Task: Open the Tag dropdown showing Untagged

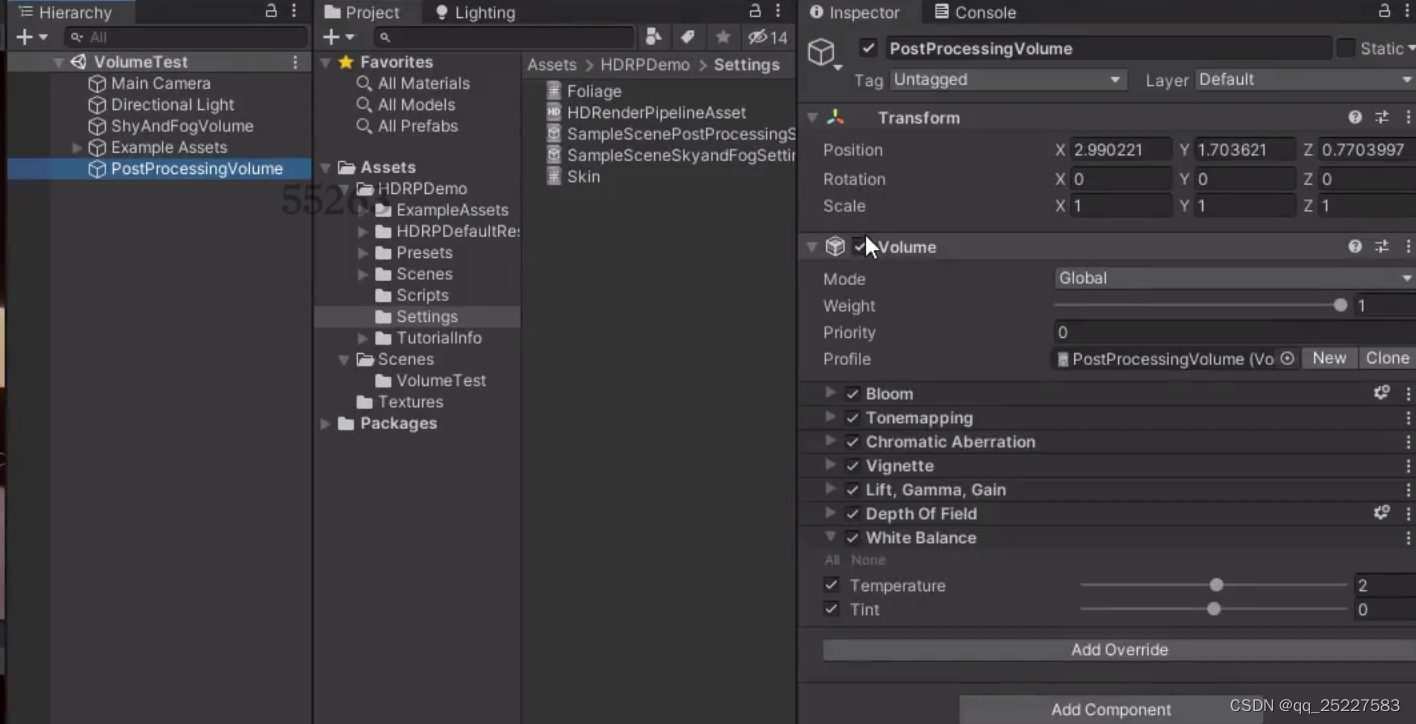Action: [x=1005, y=79]
